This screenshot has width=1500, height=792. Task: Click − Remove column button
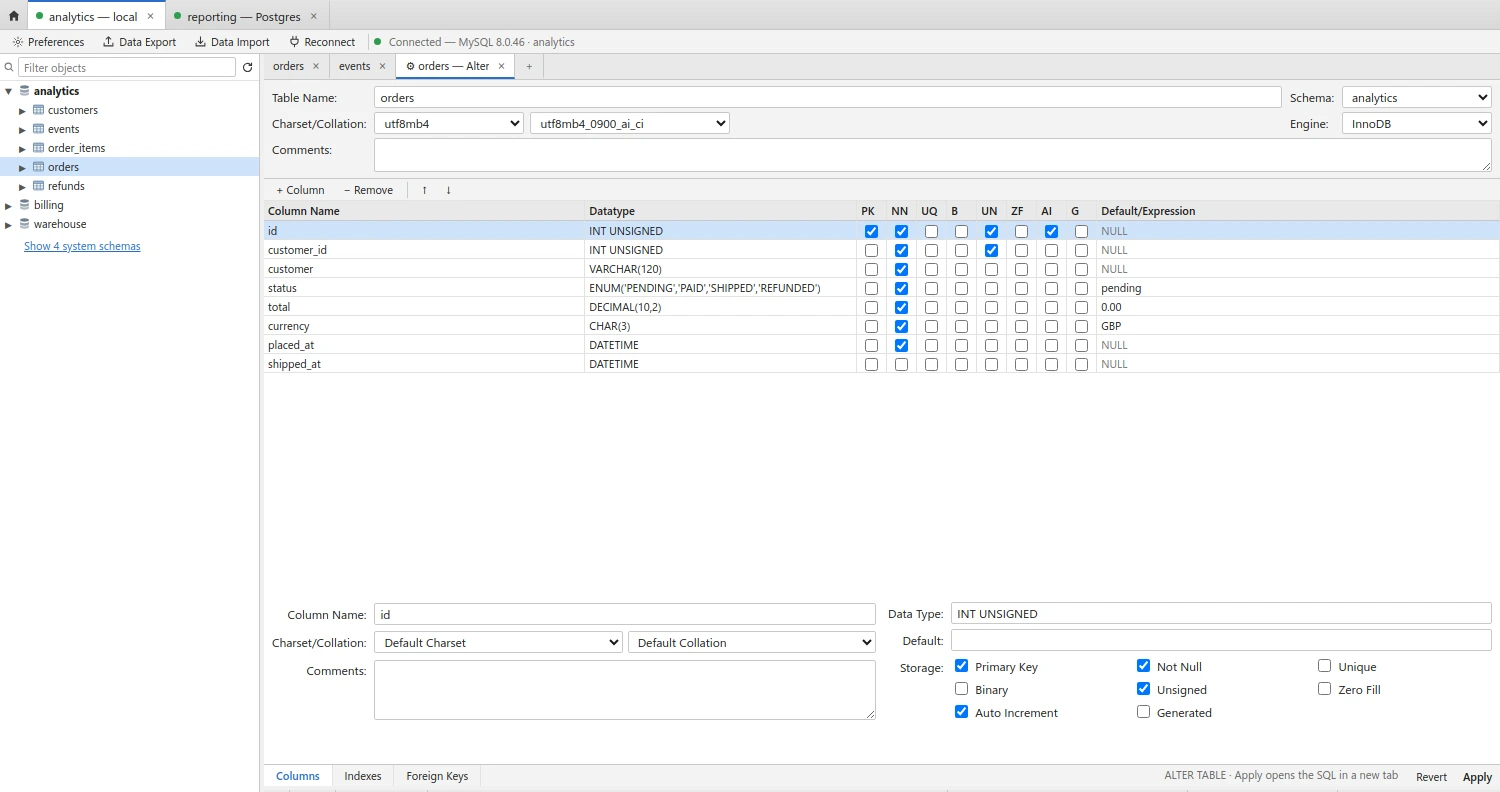[x=368, y=190]
